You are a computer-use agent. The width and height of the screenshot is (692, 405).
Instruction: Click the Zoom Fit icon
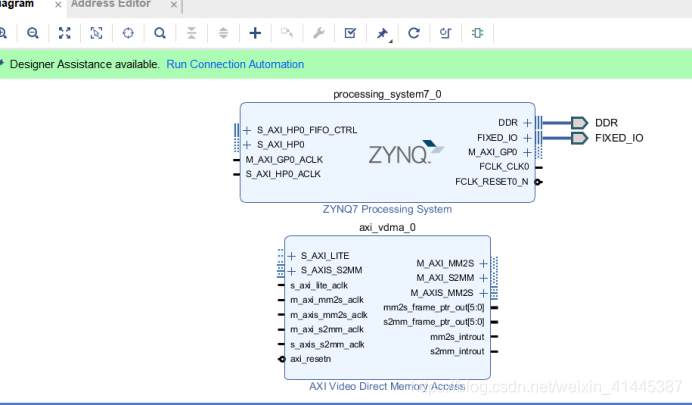[64, 33]
